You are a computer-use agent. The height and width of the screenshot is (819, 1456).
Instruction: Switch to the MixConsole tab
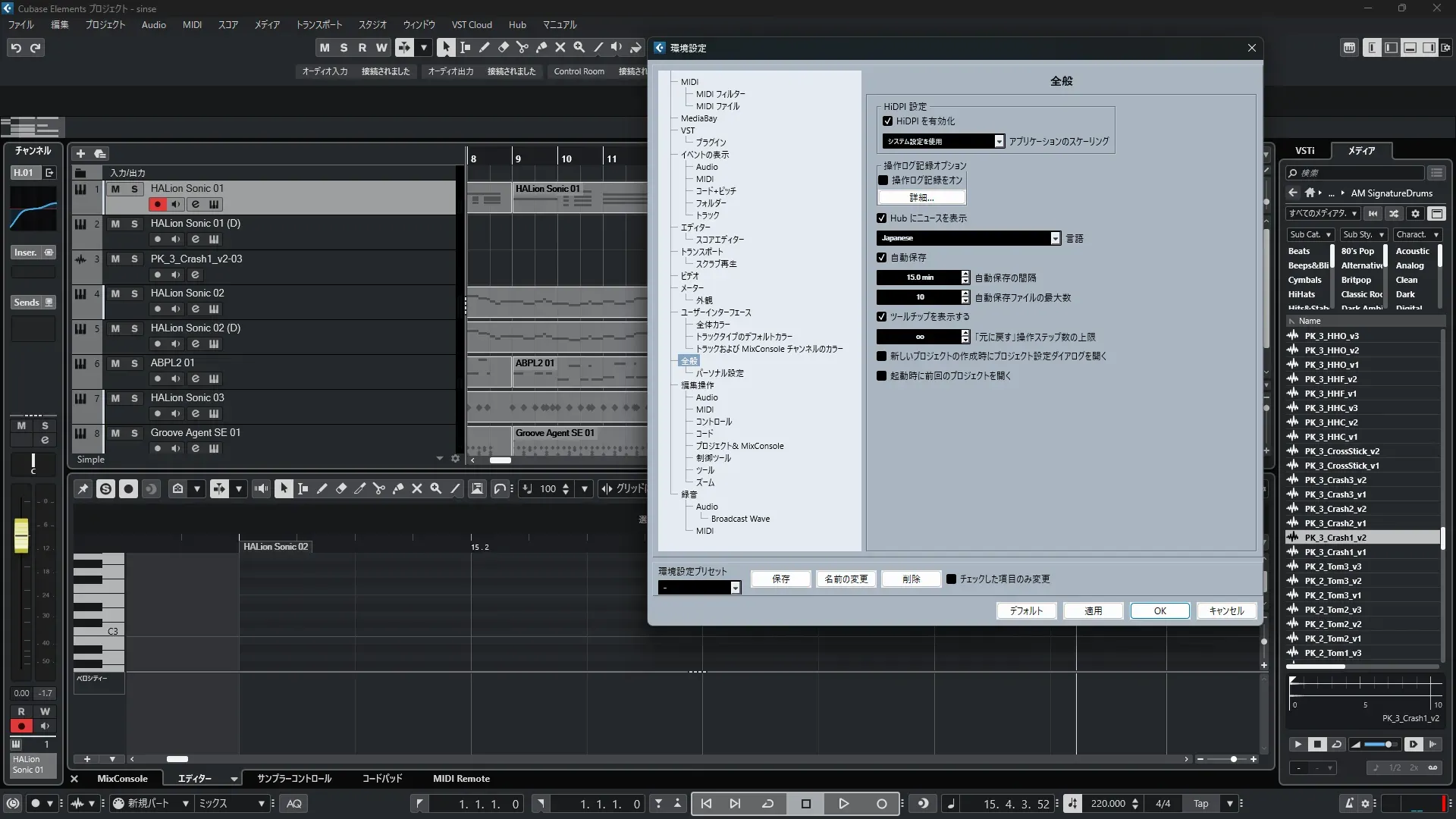tap(122, 779)
